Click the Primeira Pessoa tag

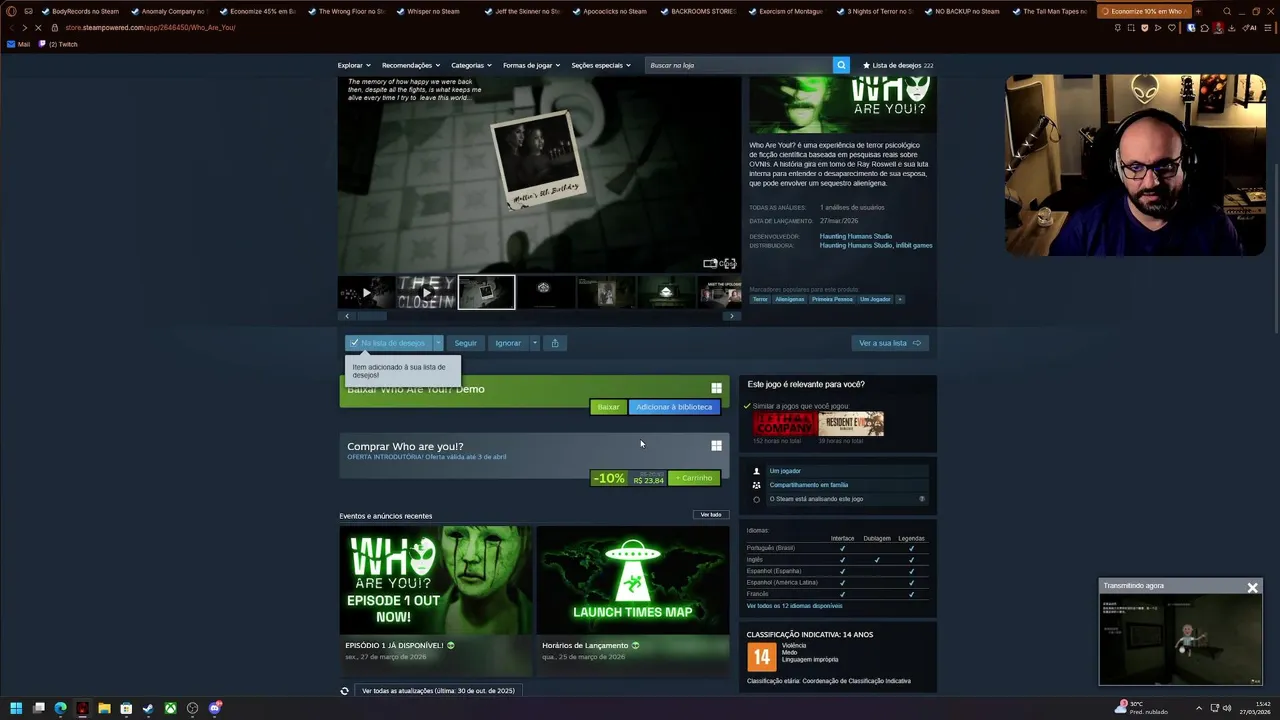832,299
